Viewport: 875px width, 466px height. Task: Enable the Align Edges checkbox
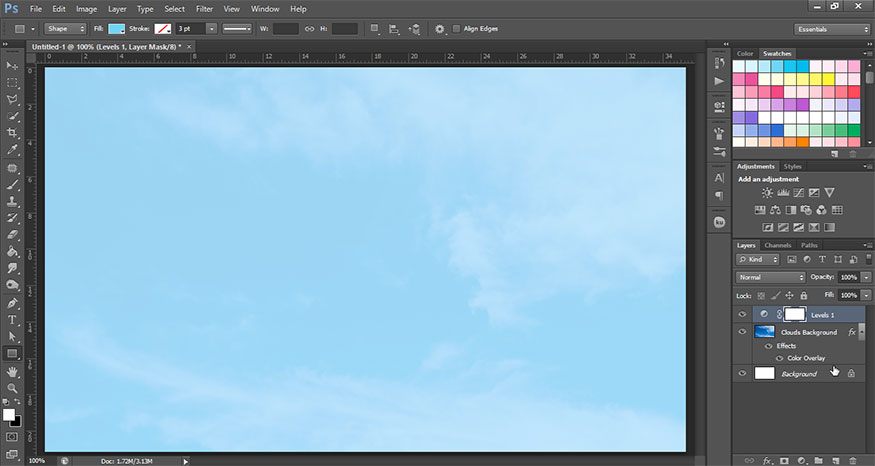[x=457, y=29]
